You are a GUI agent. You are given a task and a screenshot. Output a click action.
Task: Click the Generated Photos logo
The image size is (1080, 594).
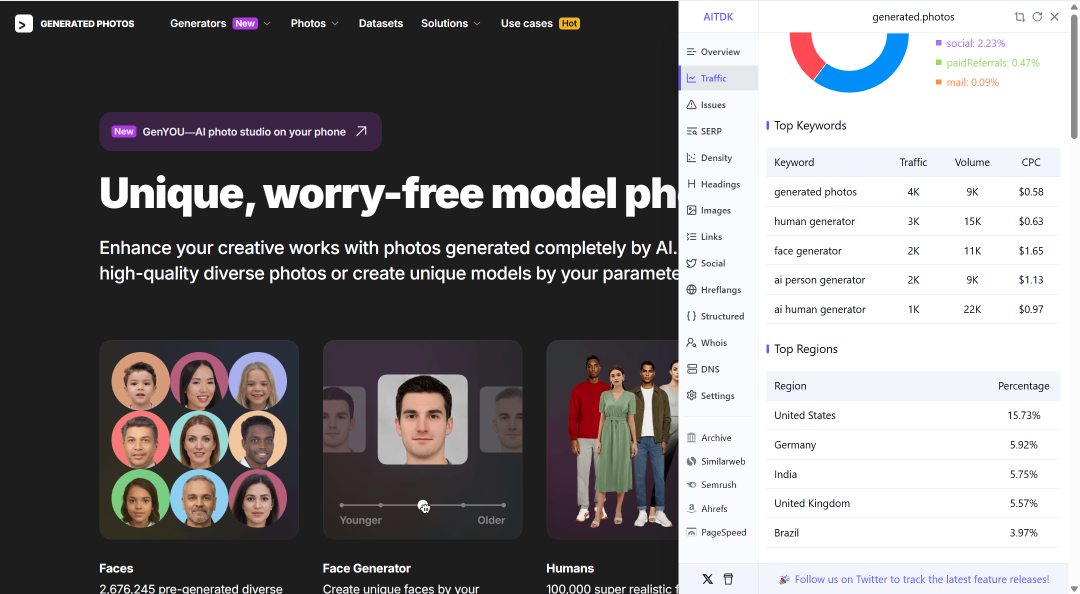pos(74,23)
